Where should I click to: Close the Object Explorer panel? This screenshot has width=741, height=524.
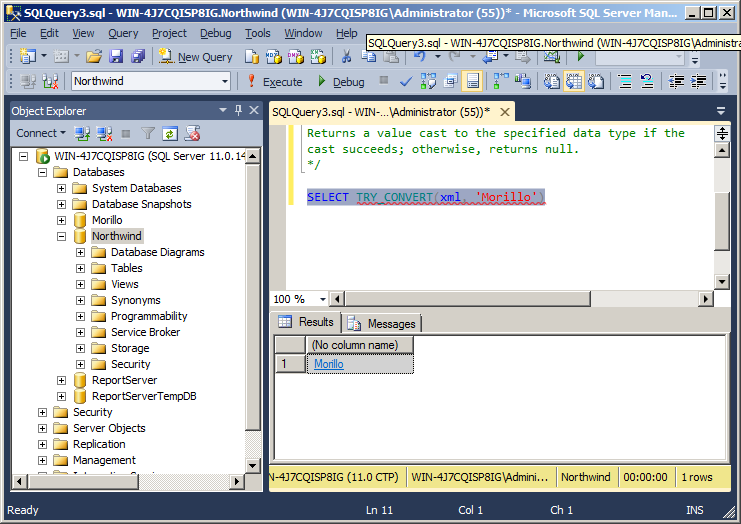pos(254,111)
